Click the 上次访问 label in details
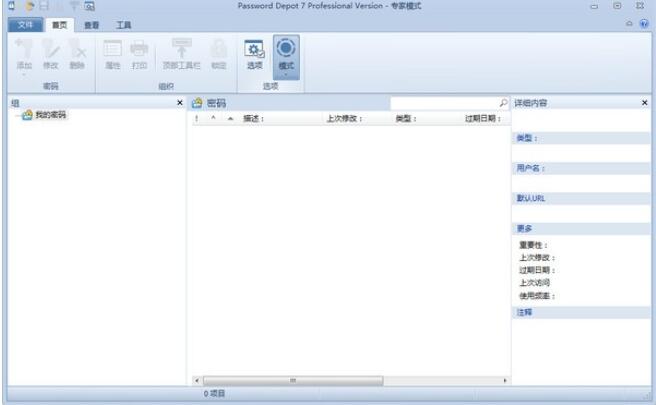The width and height of the screenshot is (656, 405). pyautogui.click(x=535, y=283)
